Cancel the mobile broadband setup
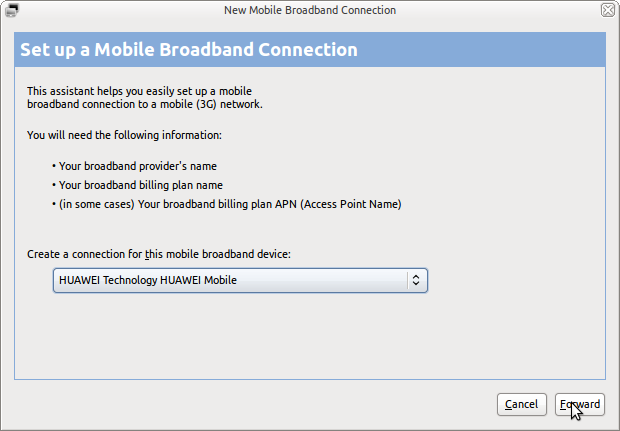Image resolution: width=620 pixels, height=431 pixels. click(522, 405)
